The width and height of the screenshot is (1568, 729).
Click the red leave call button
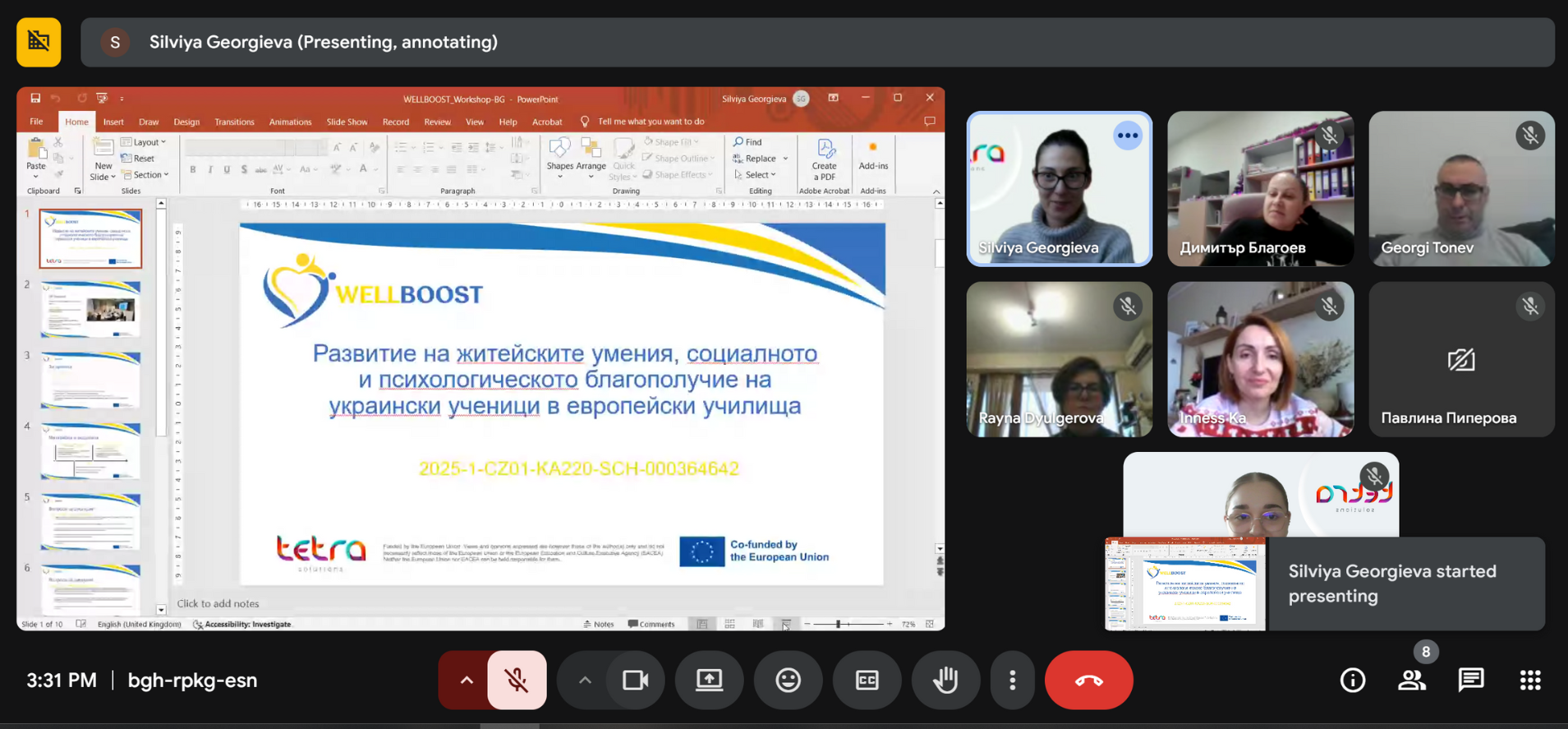pos(1088,681)
